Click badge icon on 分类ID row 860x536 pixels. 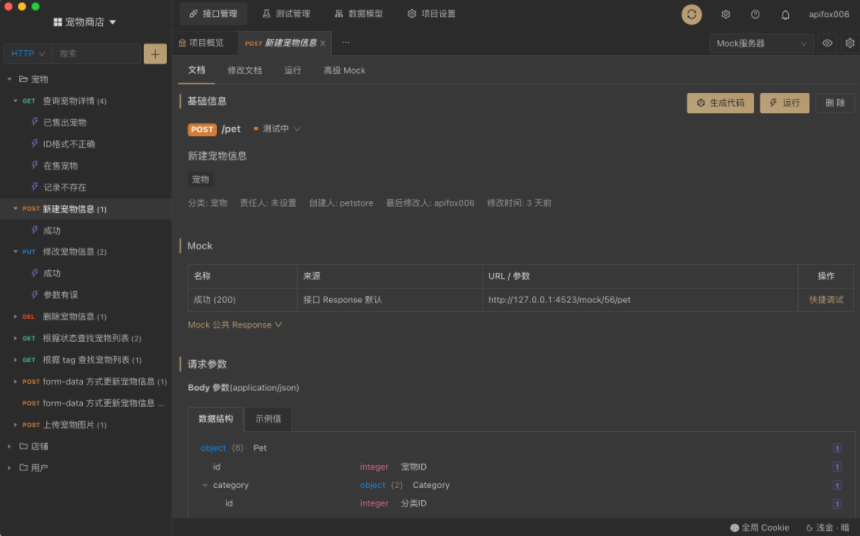coord(837,504)
